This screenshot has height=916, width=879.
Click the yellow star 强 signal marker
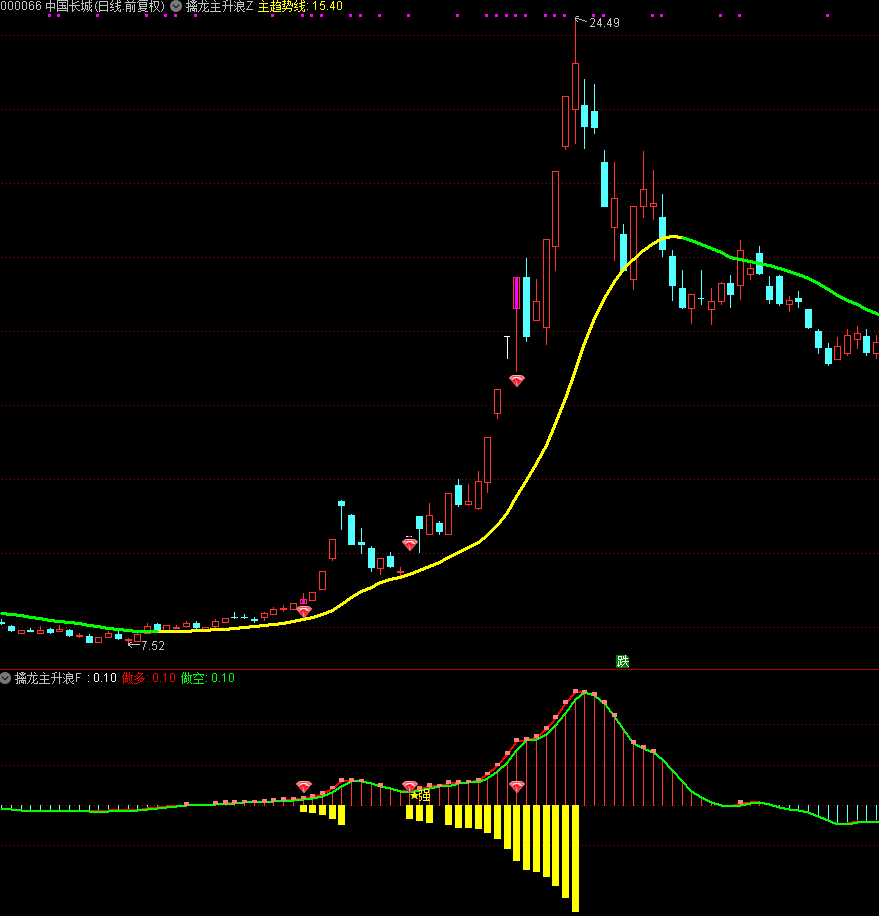[420, 796]
